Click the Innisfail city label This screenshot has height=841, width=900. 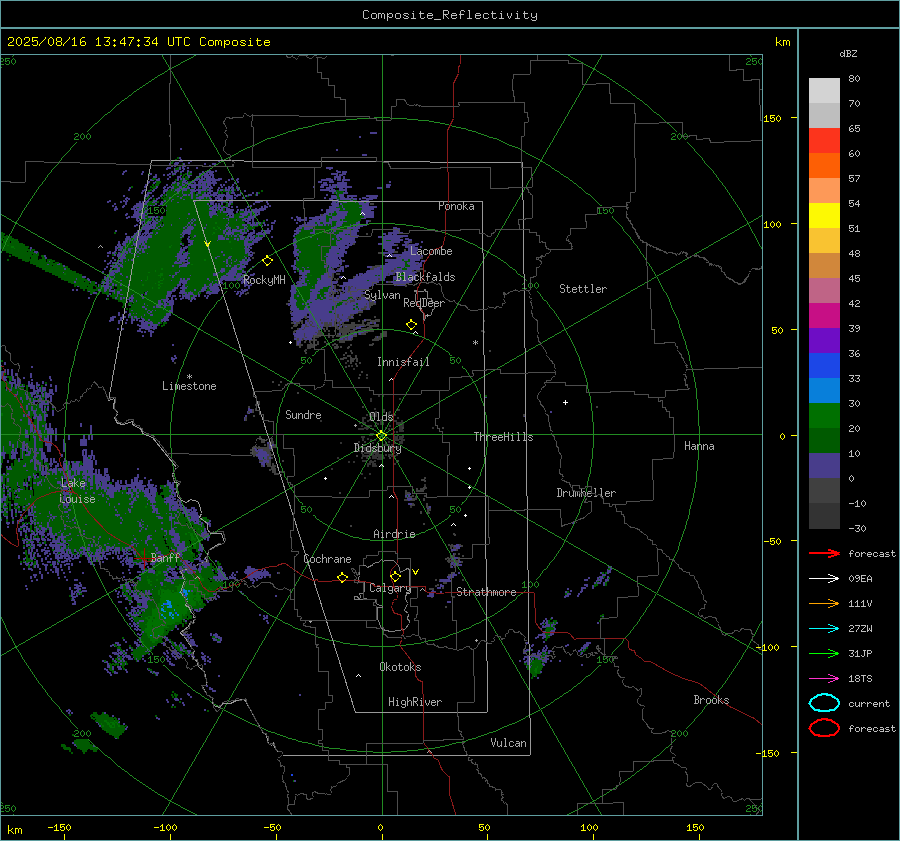click(x=403, y=362)
